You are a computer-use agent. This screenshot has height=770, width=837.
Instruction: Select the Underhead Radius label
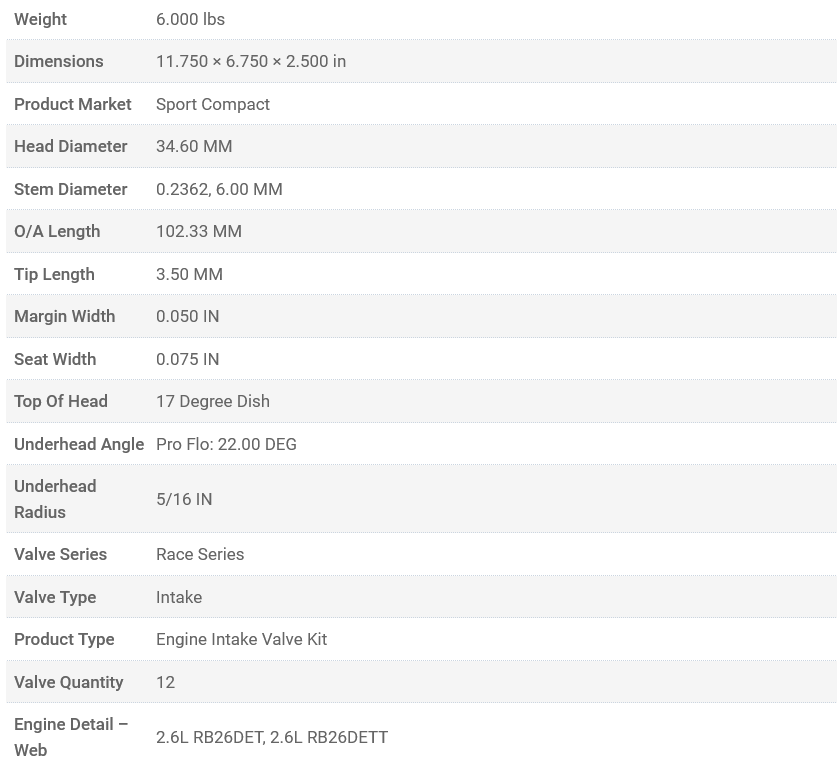tap(55, 499)
